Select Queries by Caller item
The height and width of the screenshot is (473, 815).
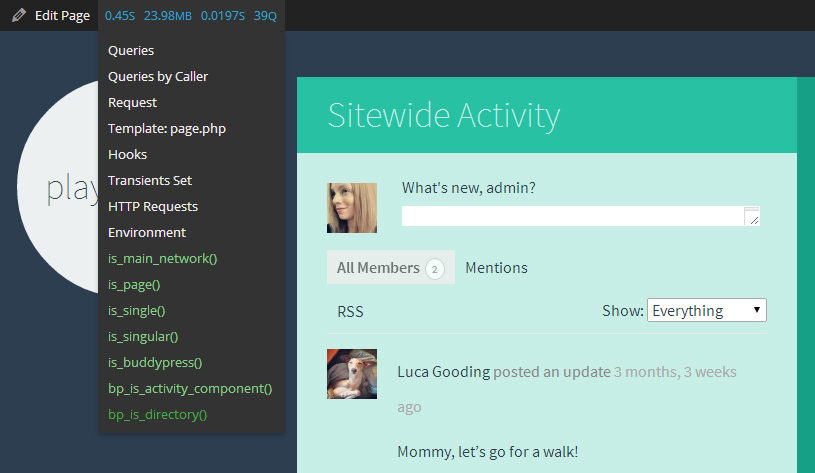pyautogui.click(x=158, y=76)
